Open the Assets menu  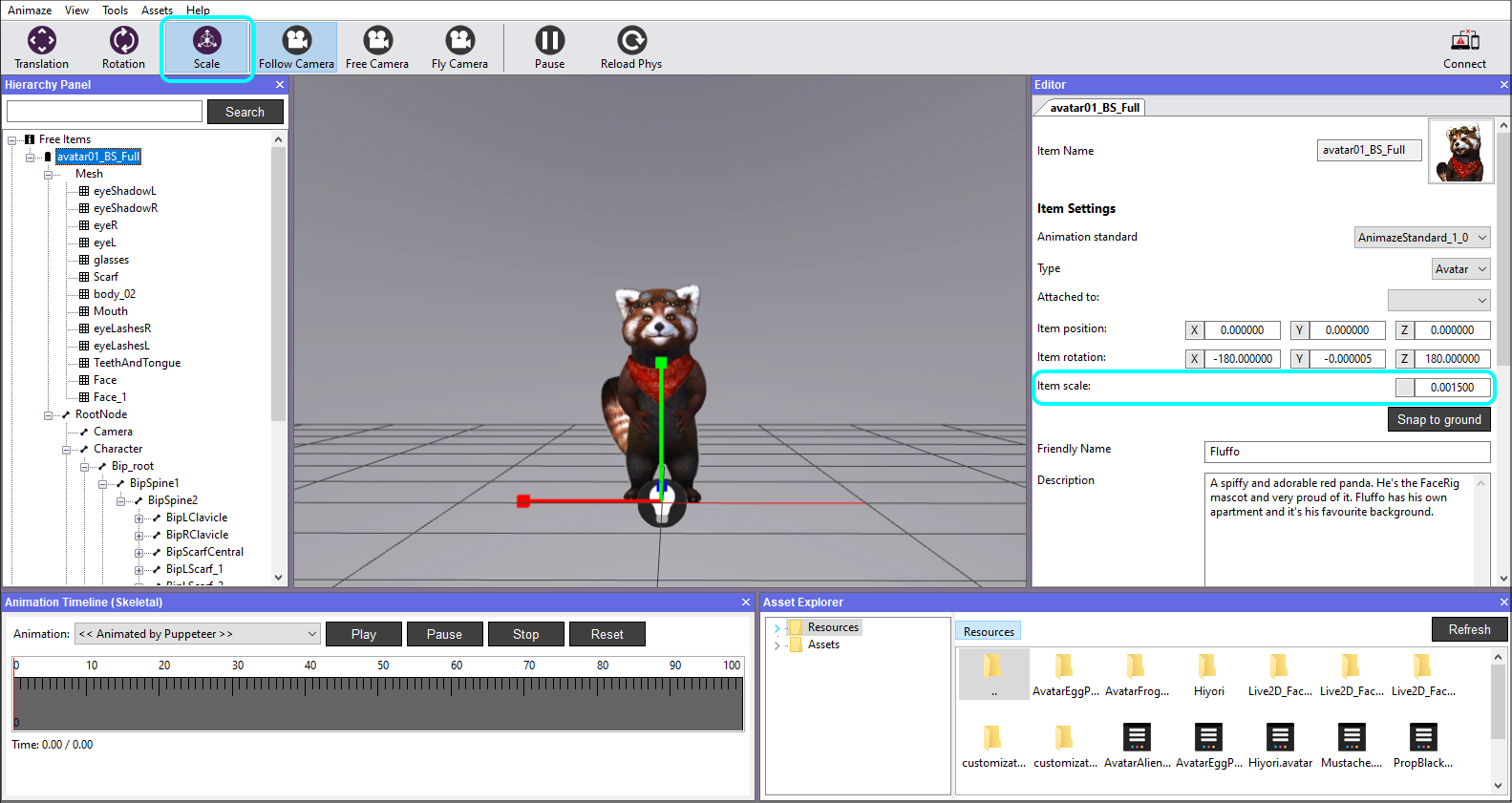157,11
